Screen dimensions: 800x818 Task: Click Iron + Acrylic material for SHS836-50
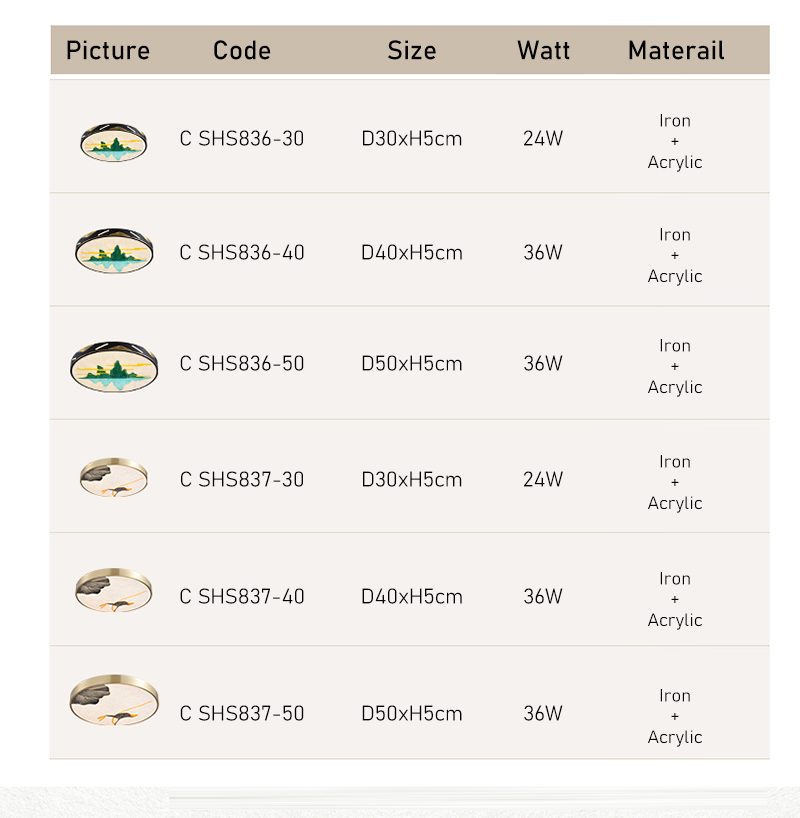coord(675,366)
